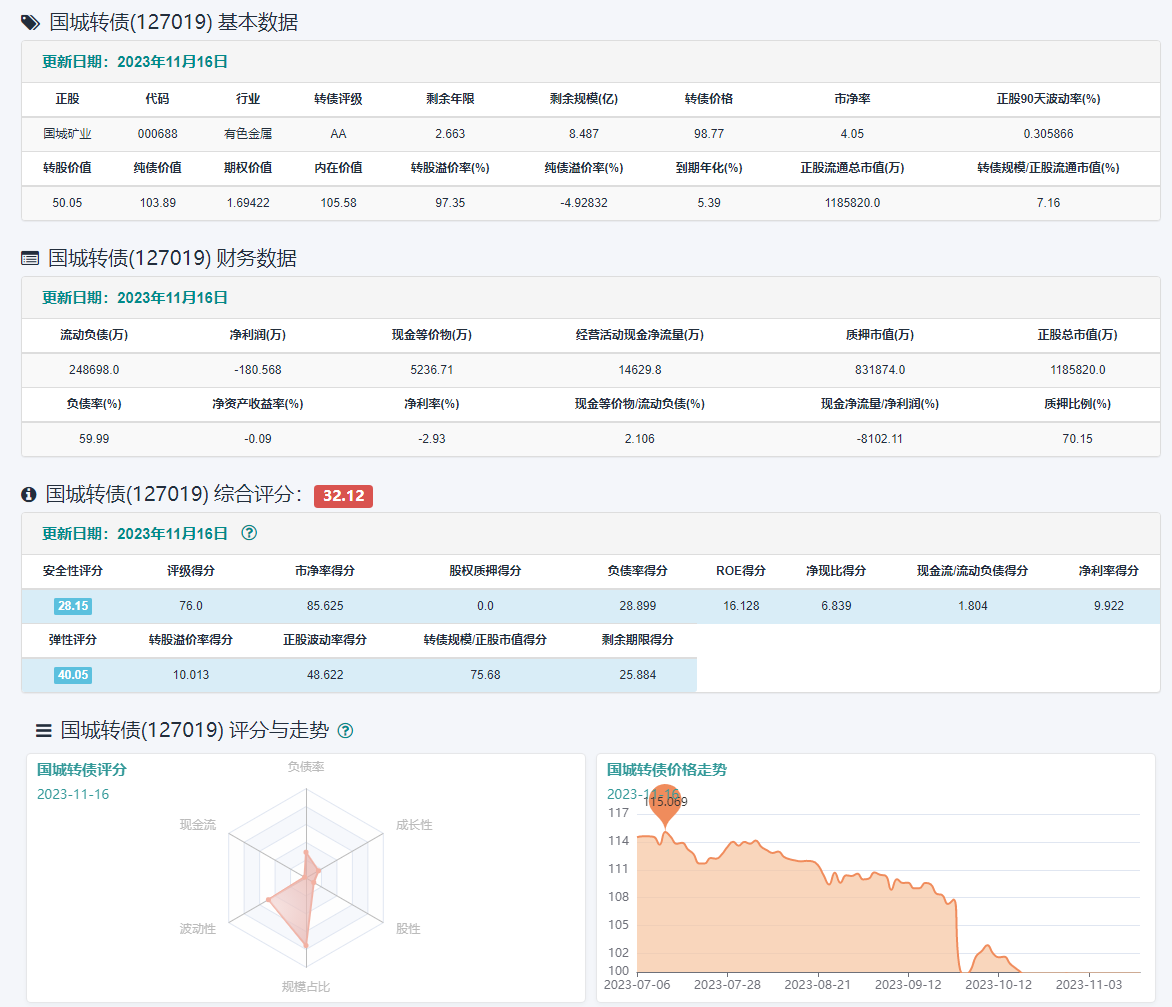Click the 弹性评分 column header
This screenshot has height=1007, width=1172.
pos(73,639)
